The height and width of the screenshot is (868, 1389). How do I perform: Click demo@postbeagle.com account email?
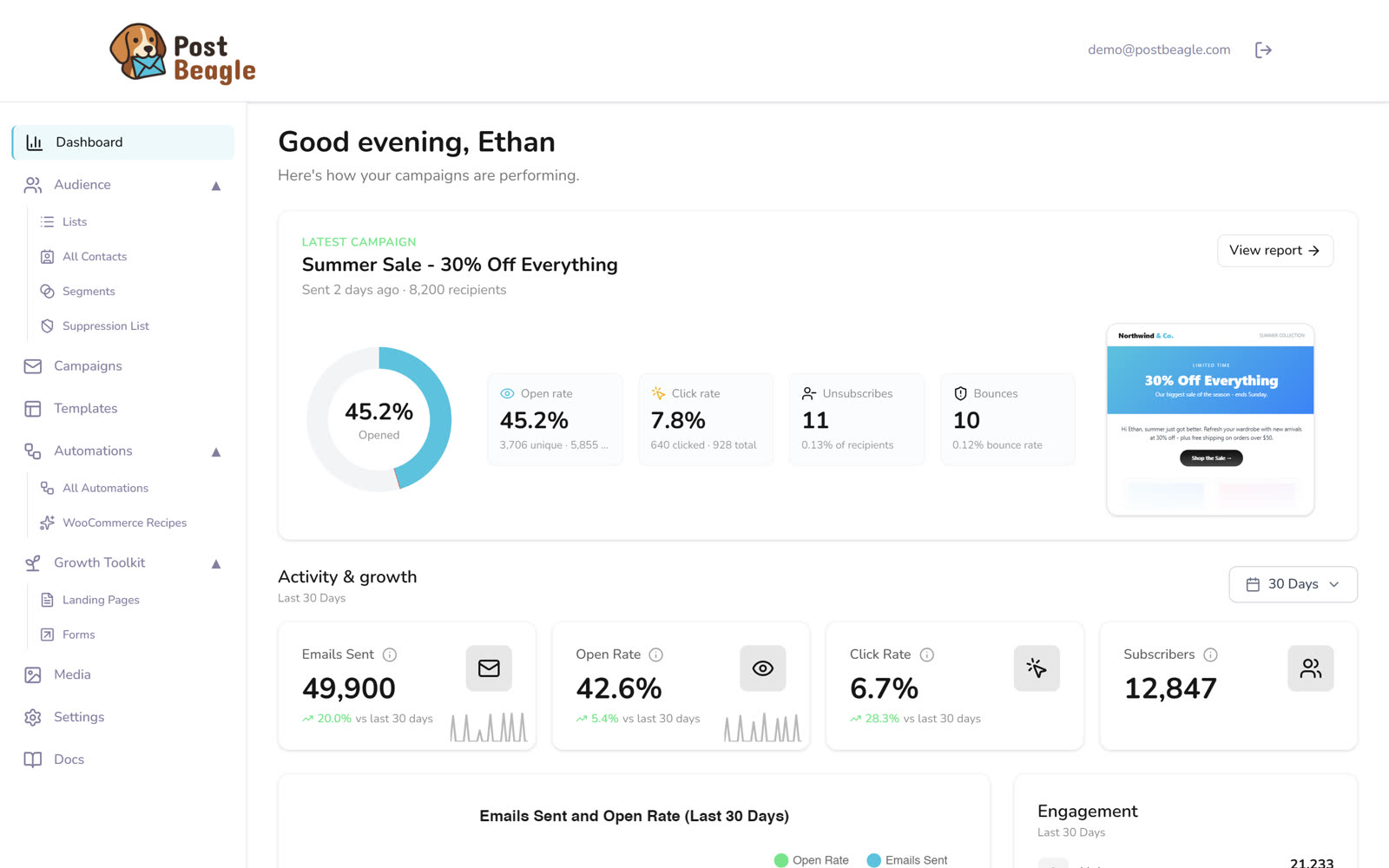1159,50
